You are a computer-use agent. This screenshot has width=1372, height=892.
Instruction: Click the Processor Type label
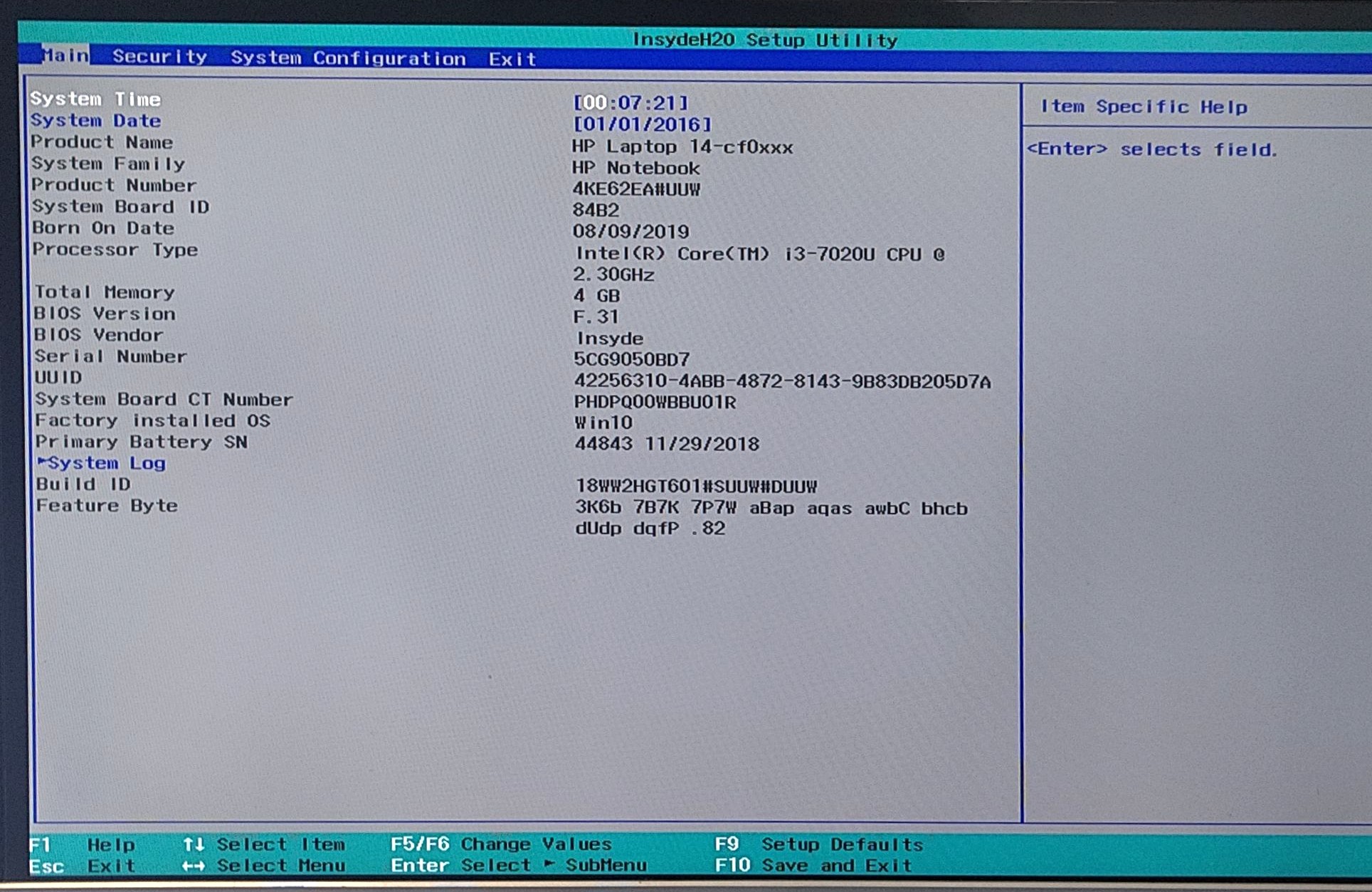pos(115,250)
